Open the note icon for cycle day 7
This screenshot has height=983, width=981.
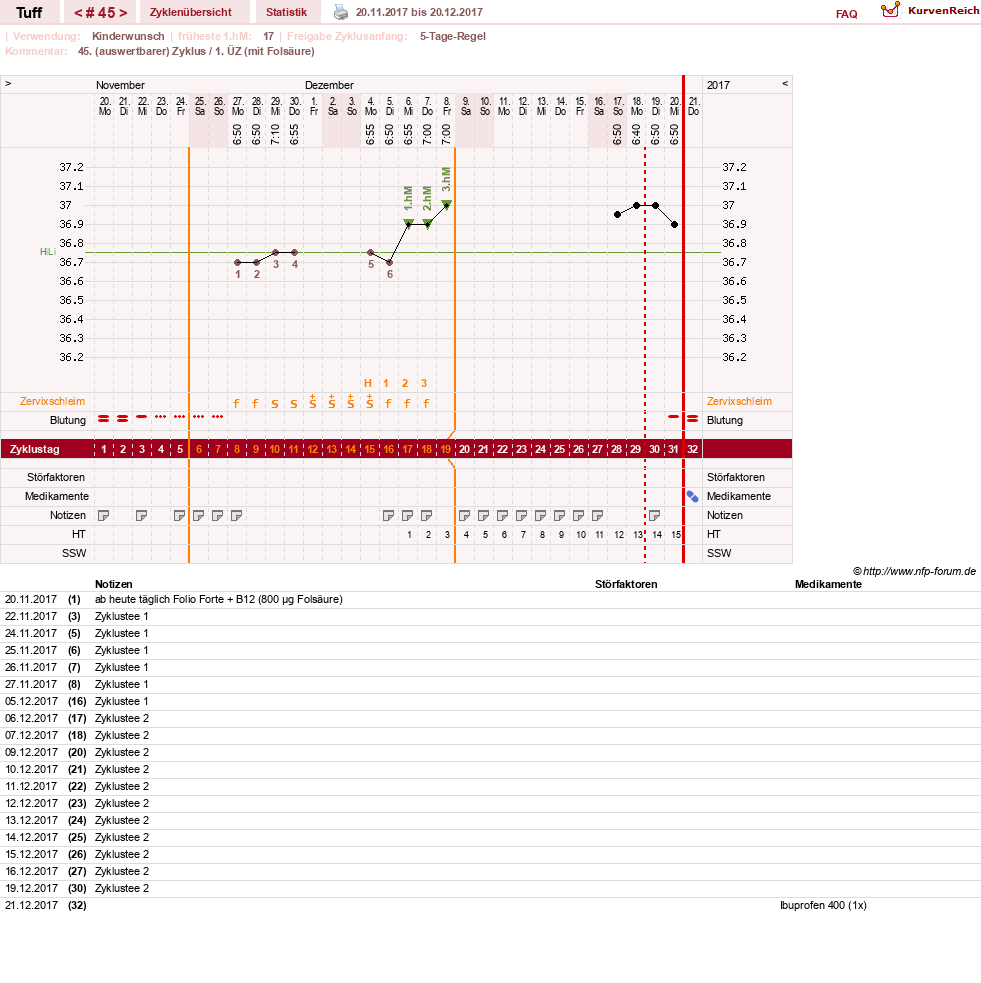pyautogui.click(x=218, y=515)
